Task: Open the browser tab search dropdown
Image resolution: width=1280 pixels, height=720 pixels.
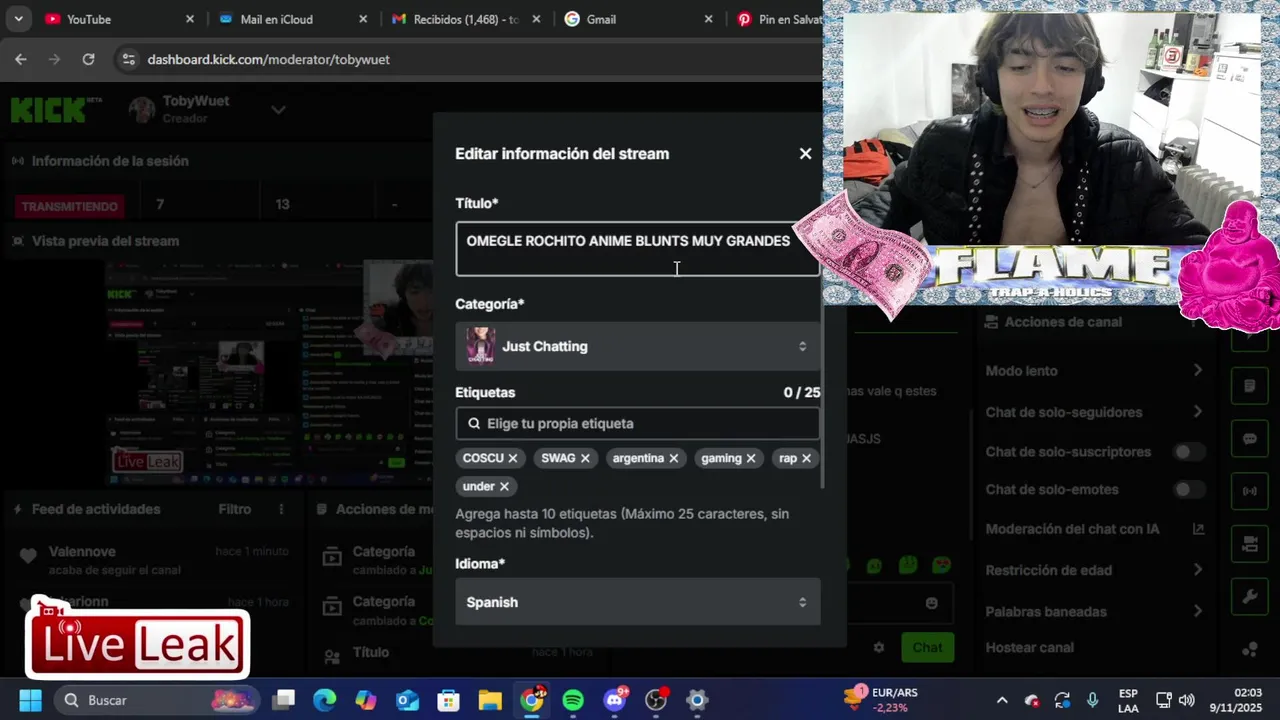Action: tap(18, 19)
